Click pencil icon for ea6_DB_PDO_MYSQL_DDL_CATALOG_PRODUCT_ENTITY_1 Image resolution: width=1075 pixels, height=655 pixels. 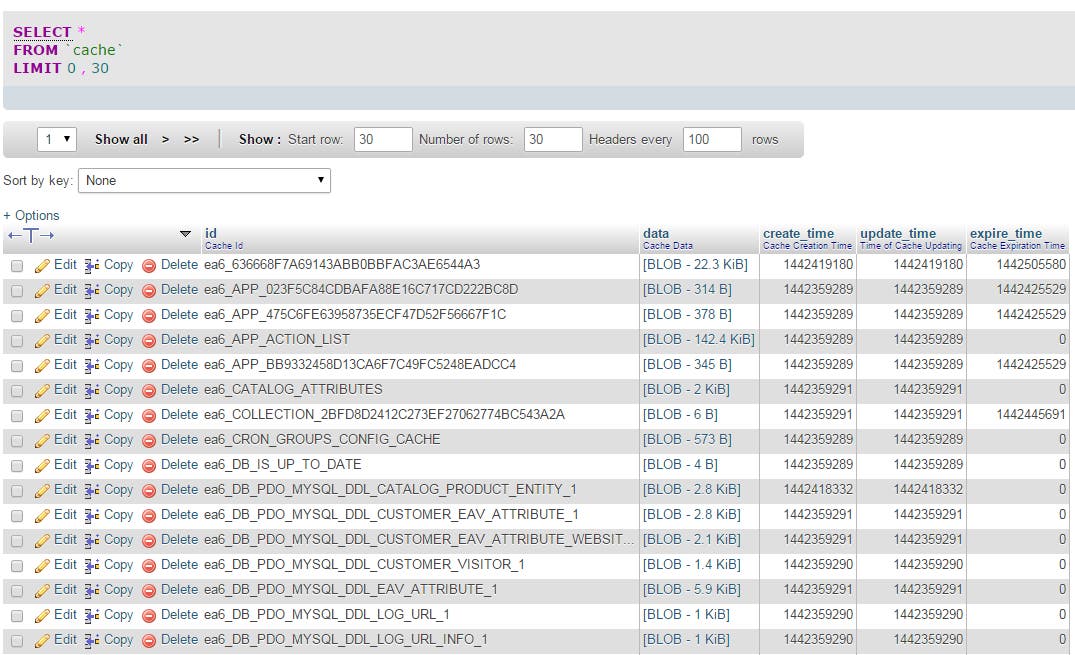click(x=43, y=490)
